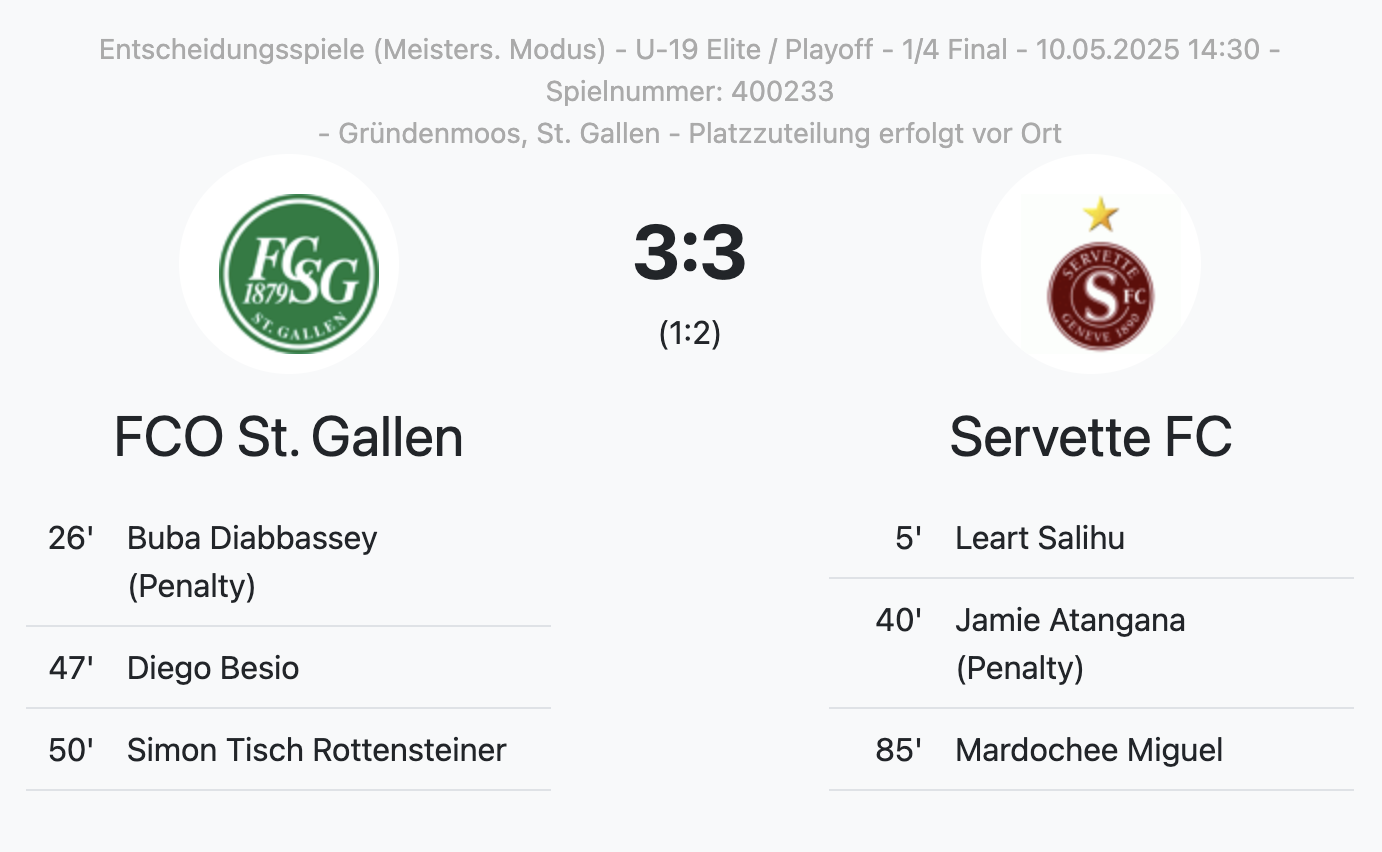Select goal scorer Simon Tisch Rottensteiner
This screenshot has width=1382, height=852.
coord(317,750)
